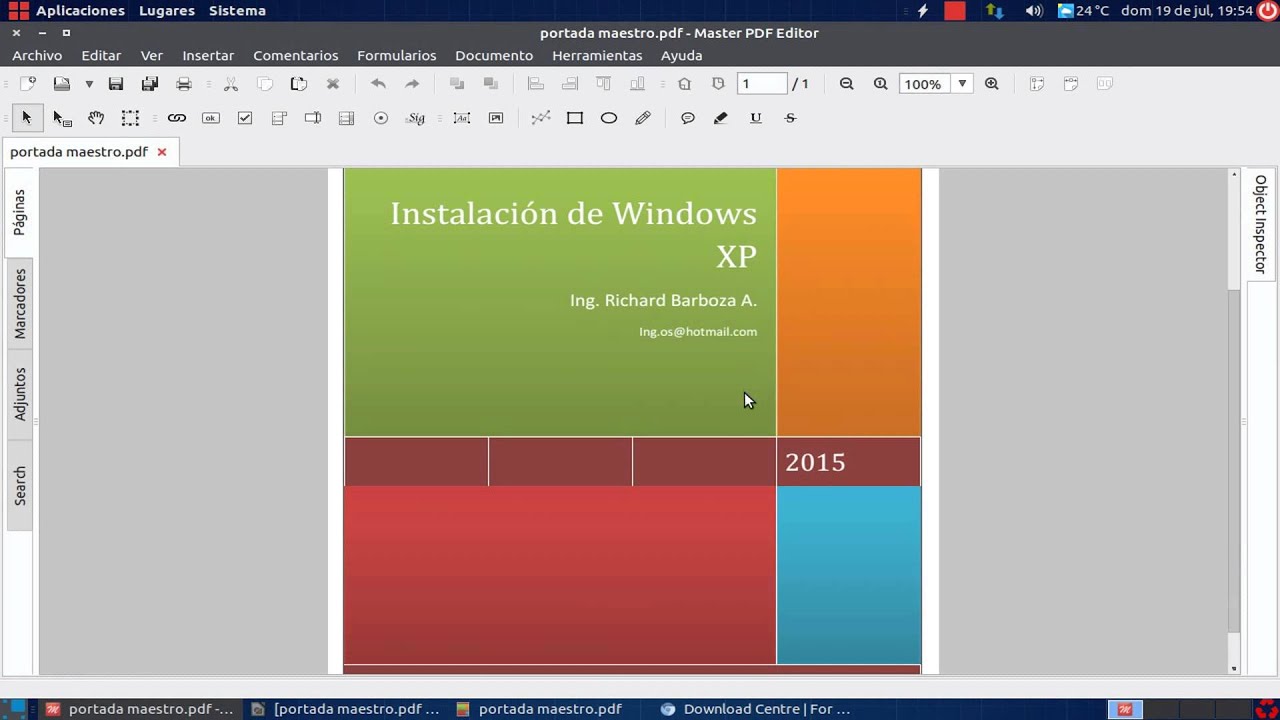Open the Object Inspector side tab
This screenshot has height=720, width=1280.
point(1261,224)
